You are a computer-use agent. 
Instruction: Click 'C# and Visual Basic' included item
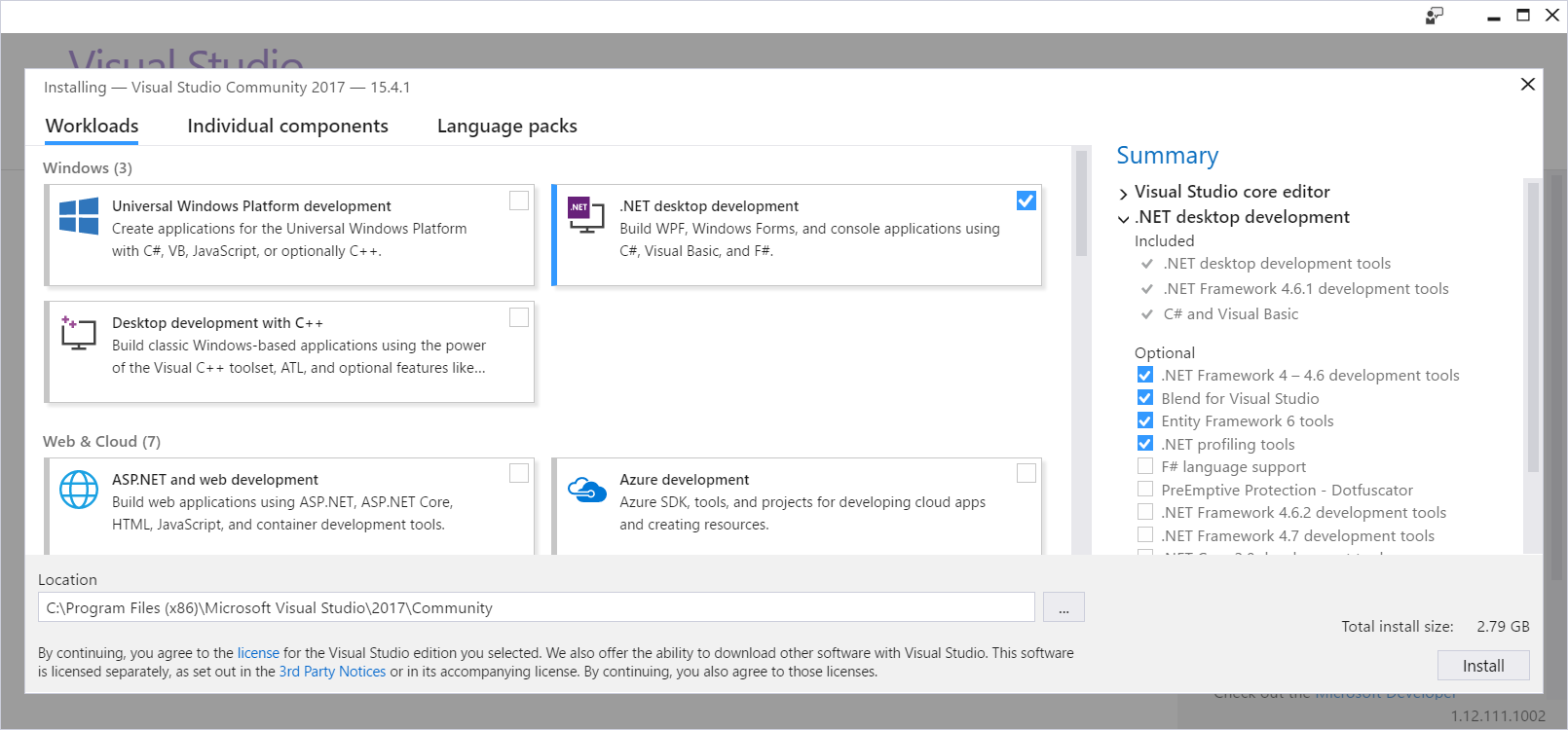pyautogui.click(x=1231, y=314)
